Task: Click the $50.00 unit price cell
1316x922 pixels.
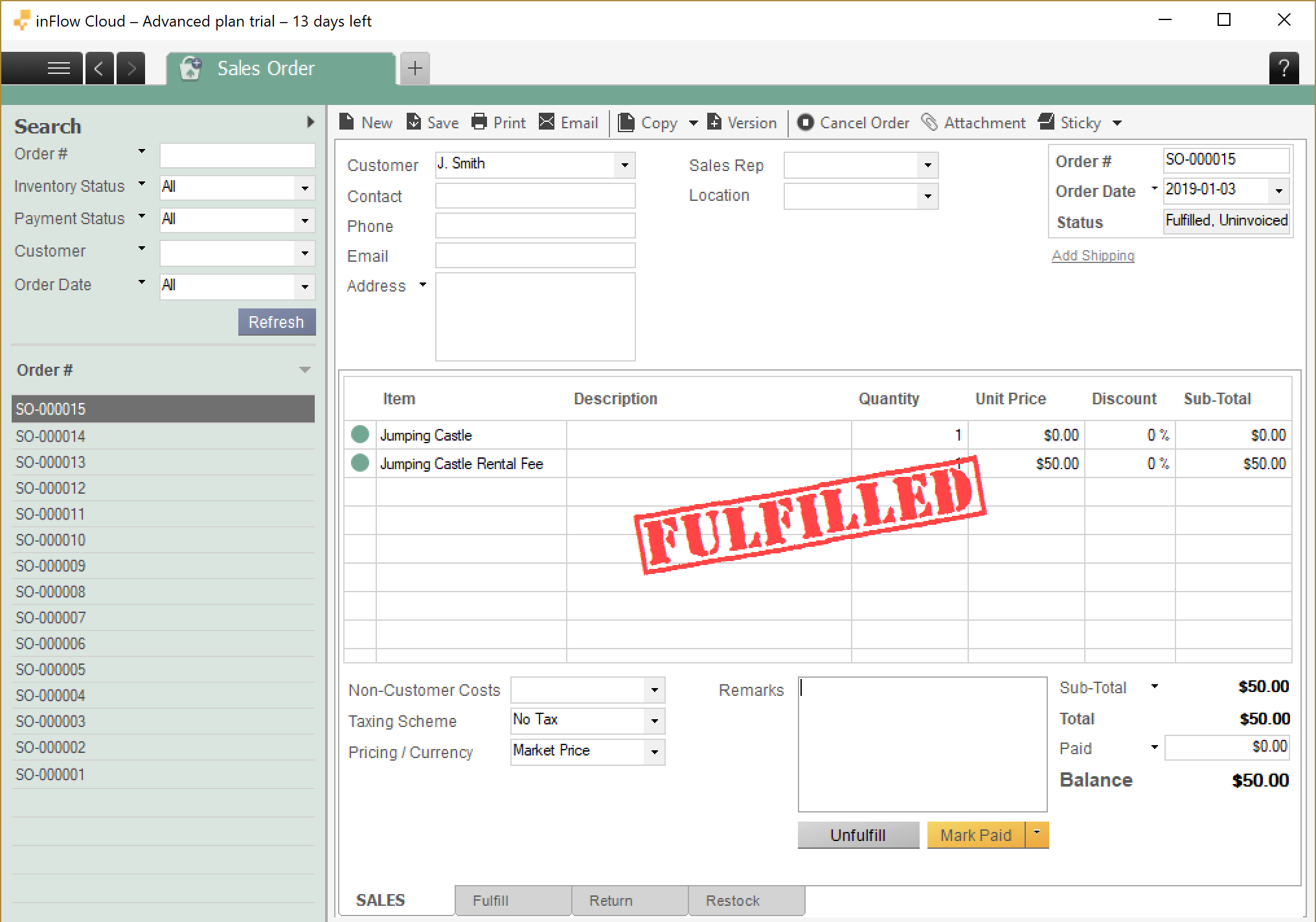Action: click(x=1027, y=463)
